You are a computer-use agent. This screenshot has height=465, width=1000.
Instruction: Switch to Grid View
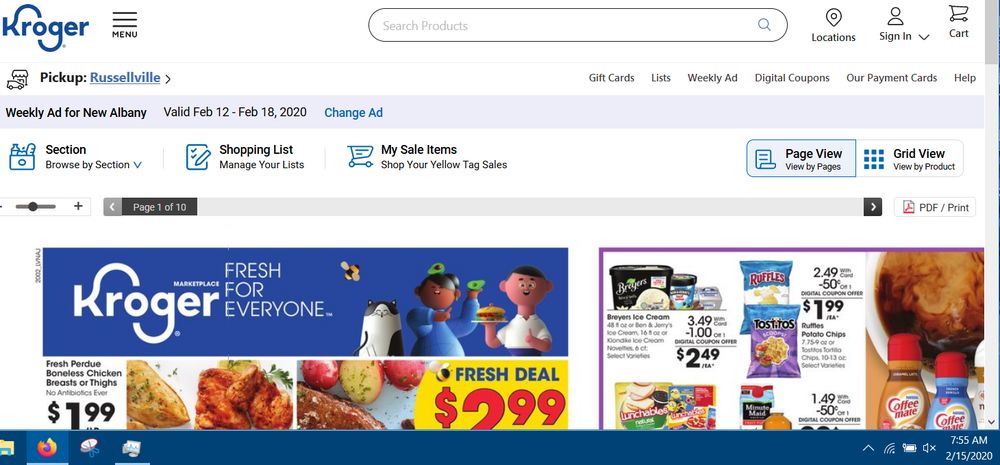pyautogui.click(x=909, y=158)
